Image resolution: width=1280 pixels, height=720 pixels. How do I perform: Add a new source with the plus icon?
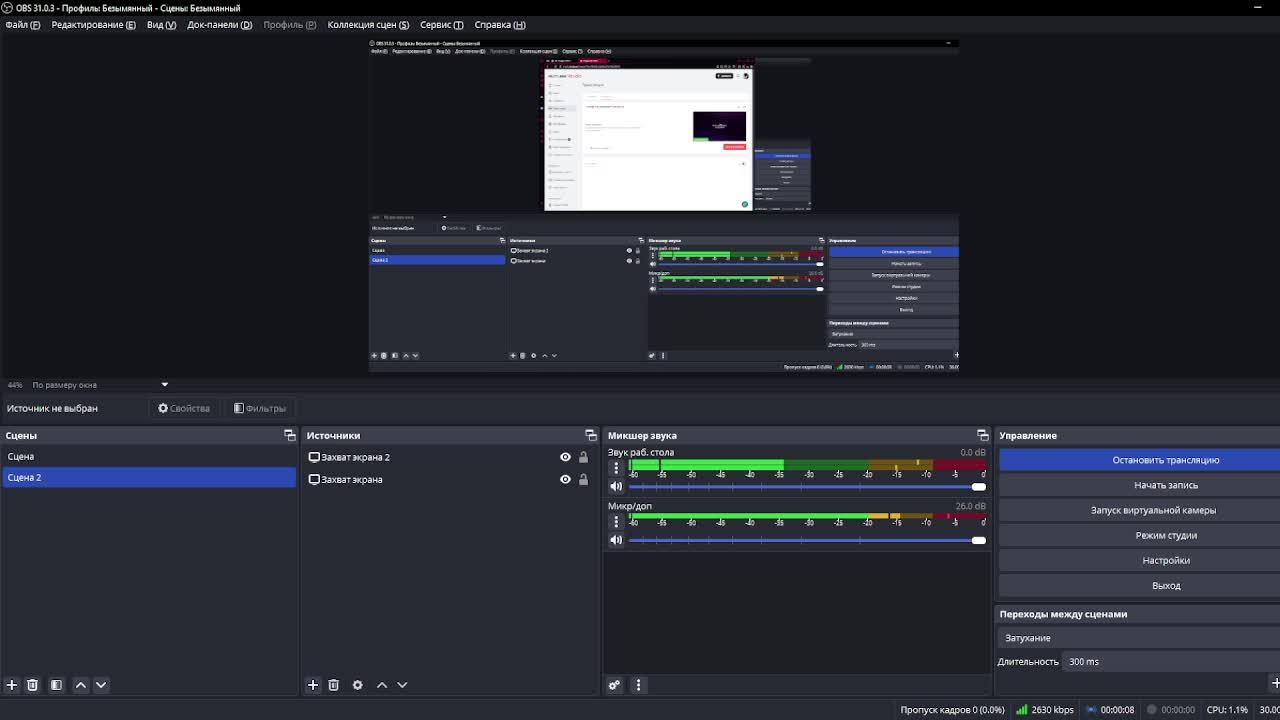point(313,685)
